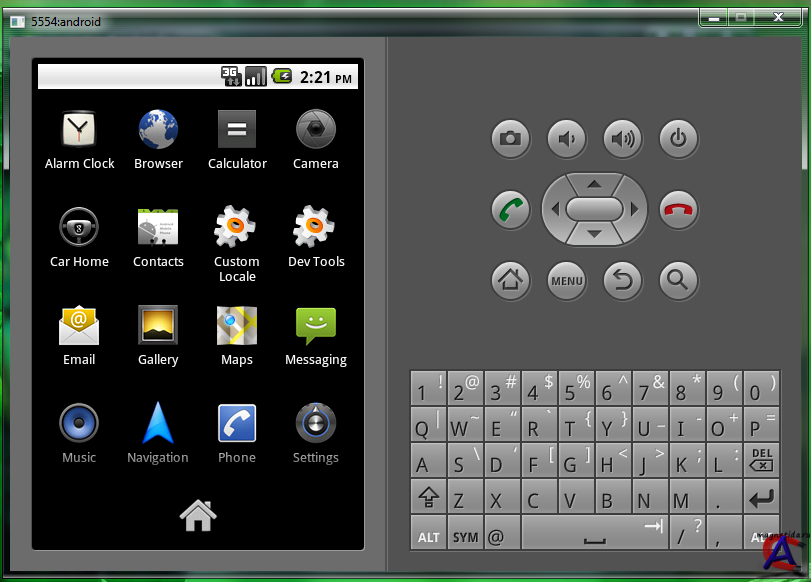Viewport: 811px width, 582px height.
Task: Tap the home icon below the app grid
Action: click(198, 514)
